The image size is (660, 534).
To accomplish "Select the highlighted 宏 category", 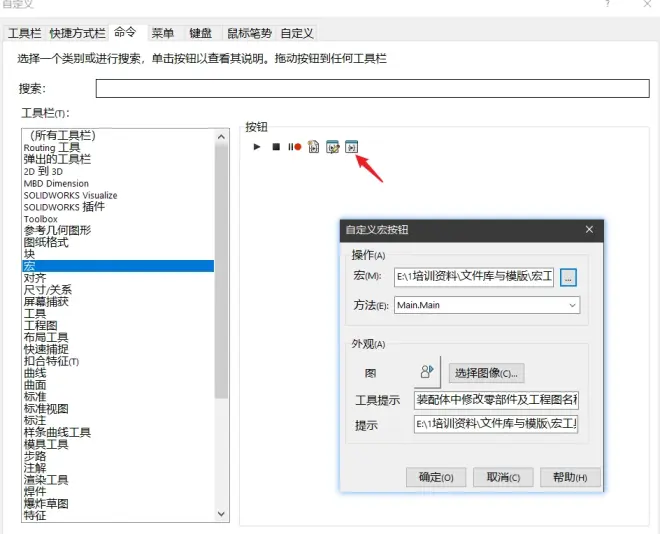I will tap(118, 266).
